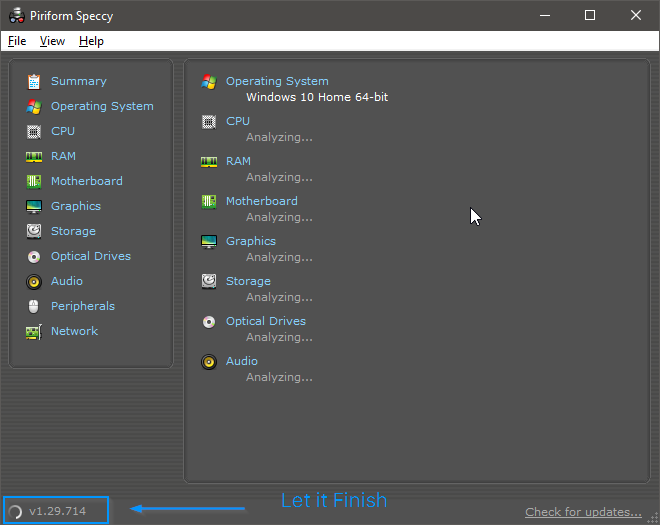Click the RAM stick icon in sidebar
The width and height of the screenshot is (660, 525).
(34, 157)
